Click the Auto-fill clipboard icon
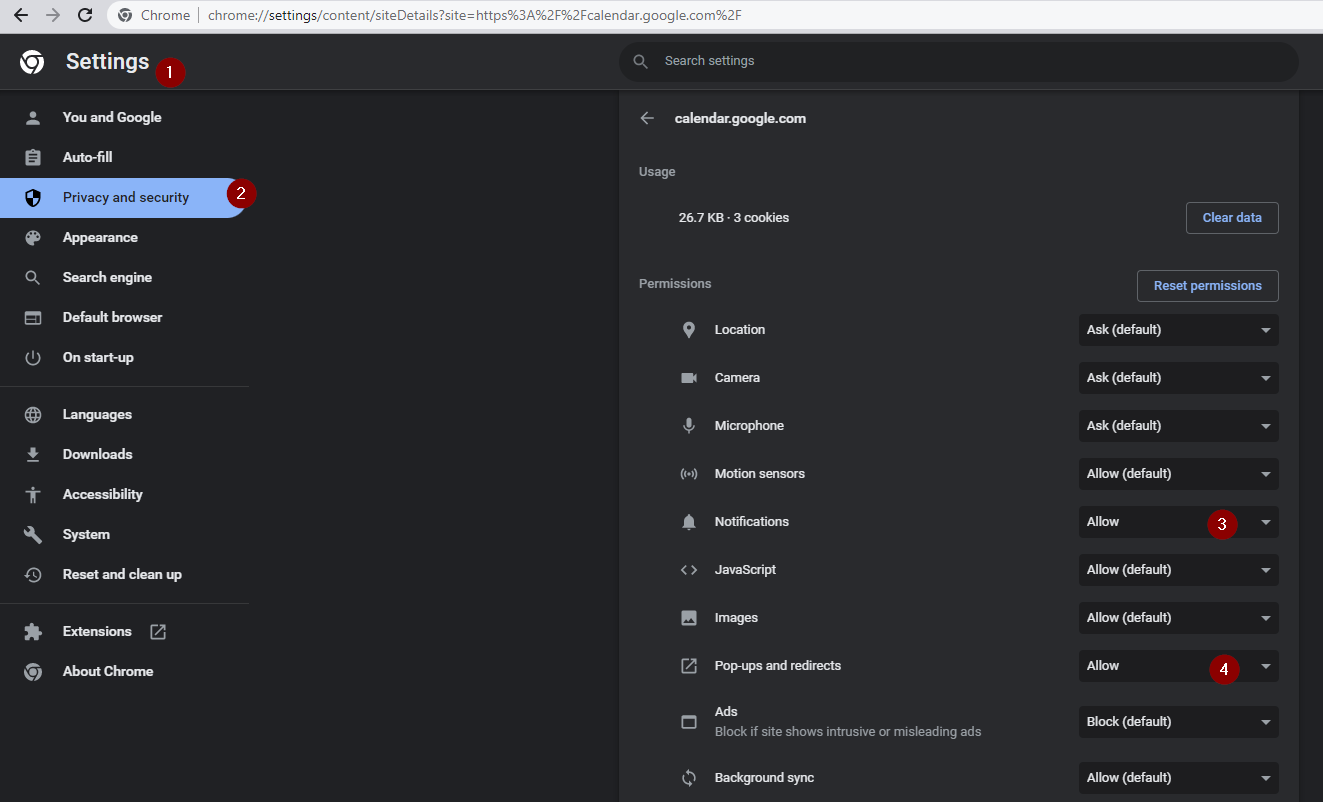Screen dimensions: 1323x802 click(33, 157)
